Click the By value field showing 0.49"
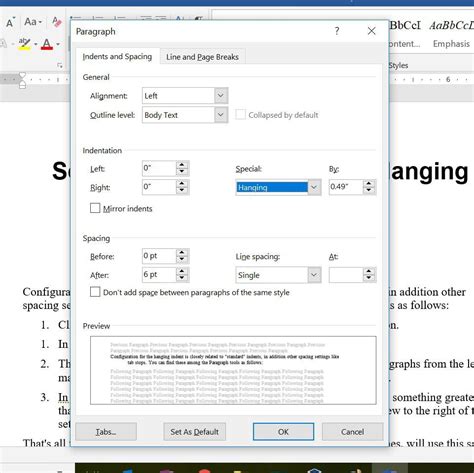The width and height of the screenshot is (474, 473). click(x=346, y=187)
